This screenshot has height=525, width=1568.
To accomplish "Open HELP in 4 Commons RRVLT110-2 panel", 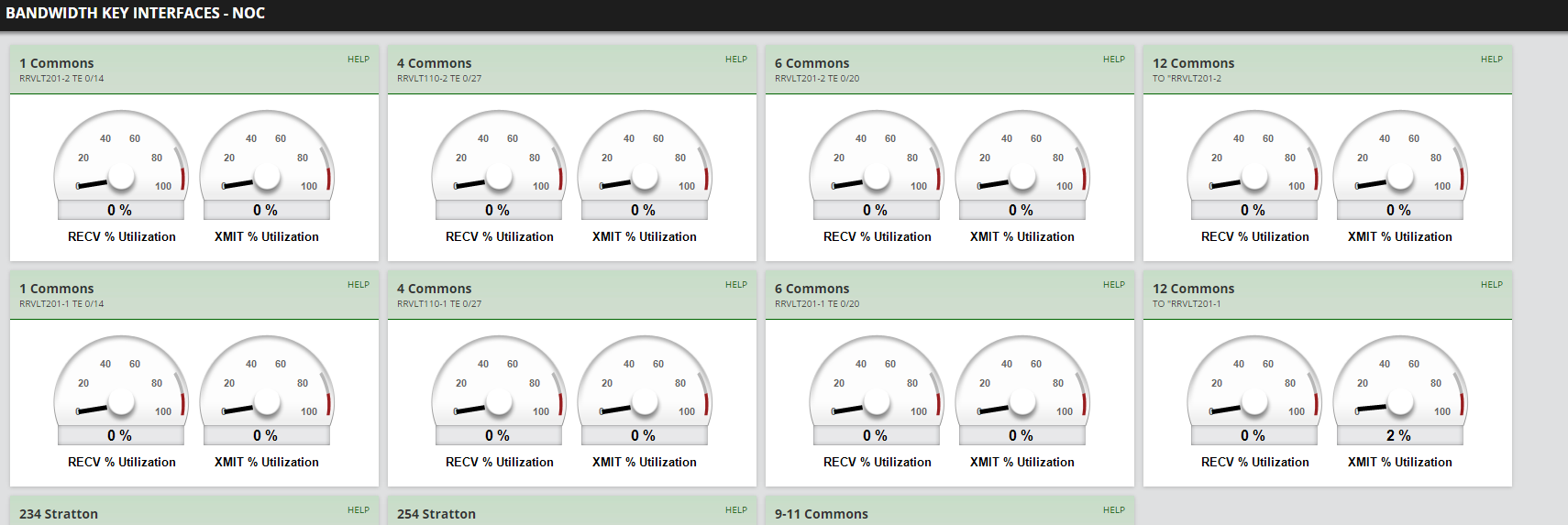I will 736,60.
